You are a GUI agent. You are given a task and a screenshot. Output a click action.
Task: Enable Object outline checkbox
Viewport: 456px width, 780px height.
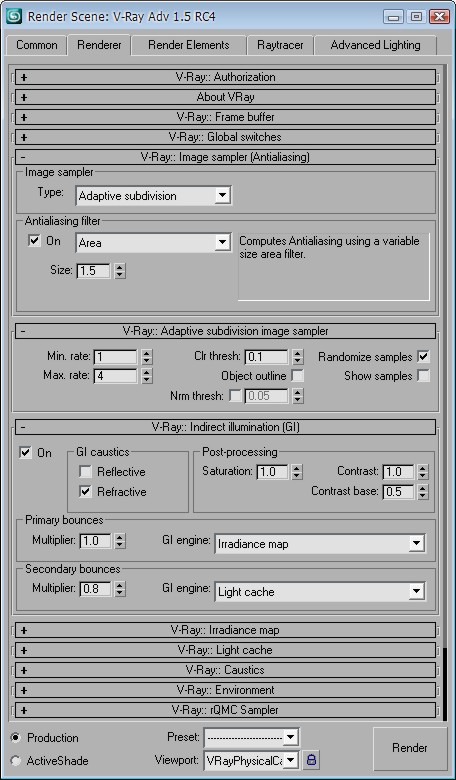pos(297,376)
